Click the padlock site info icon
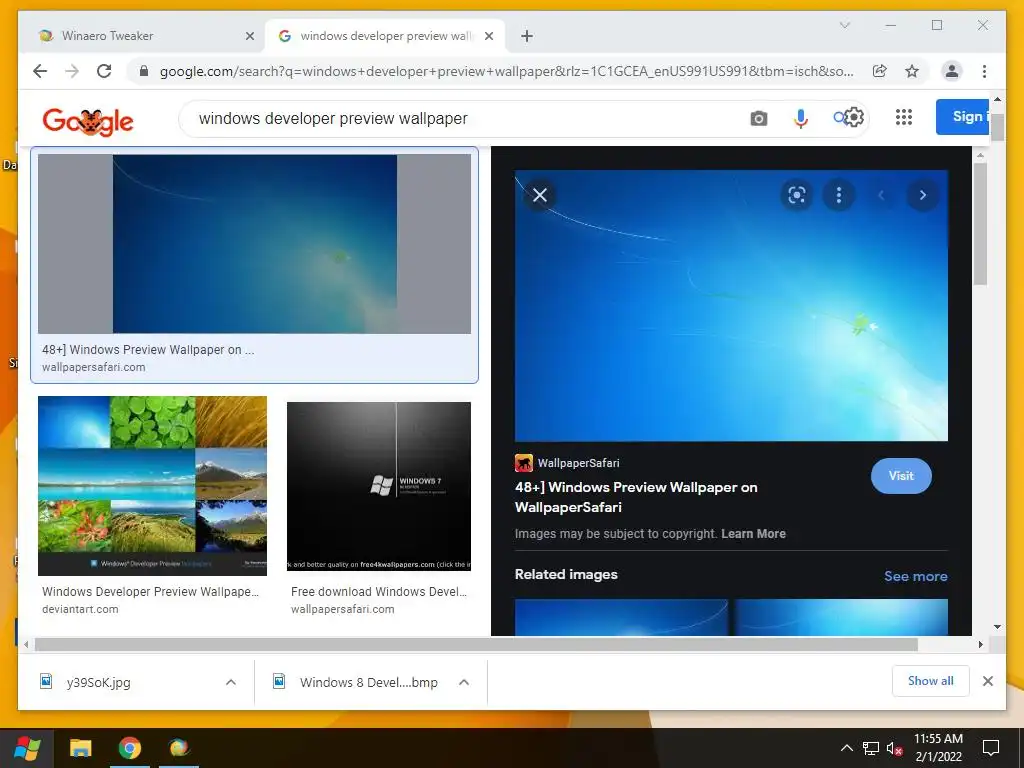This screenshot has height=768, width=1024. [144, 71]
